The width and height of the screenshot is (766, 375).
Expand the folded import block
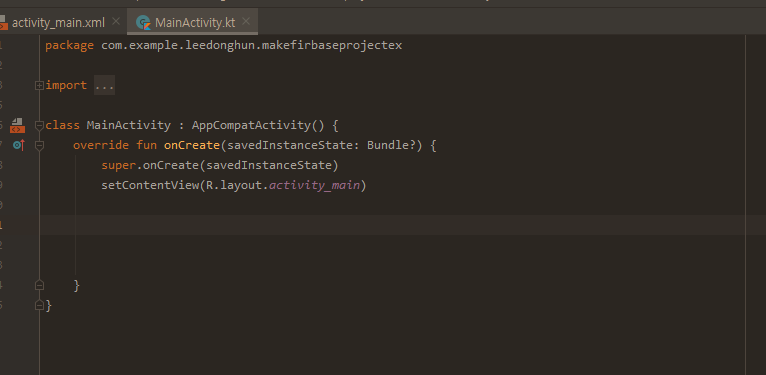40,85
